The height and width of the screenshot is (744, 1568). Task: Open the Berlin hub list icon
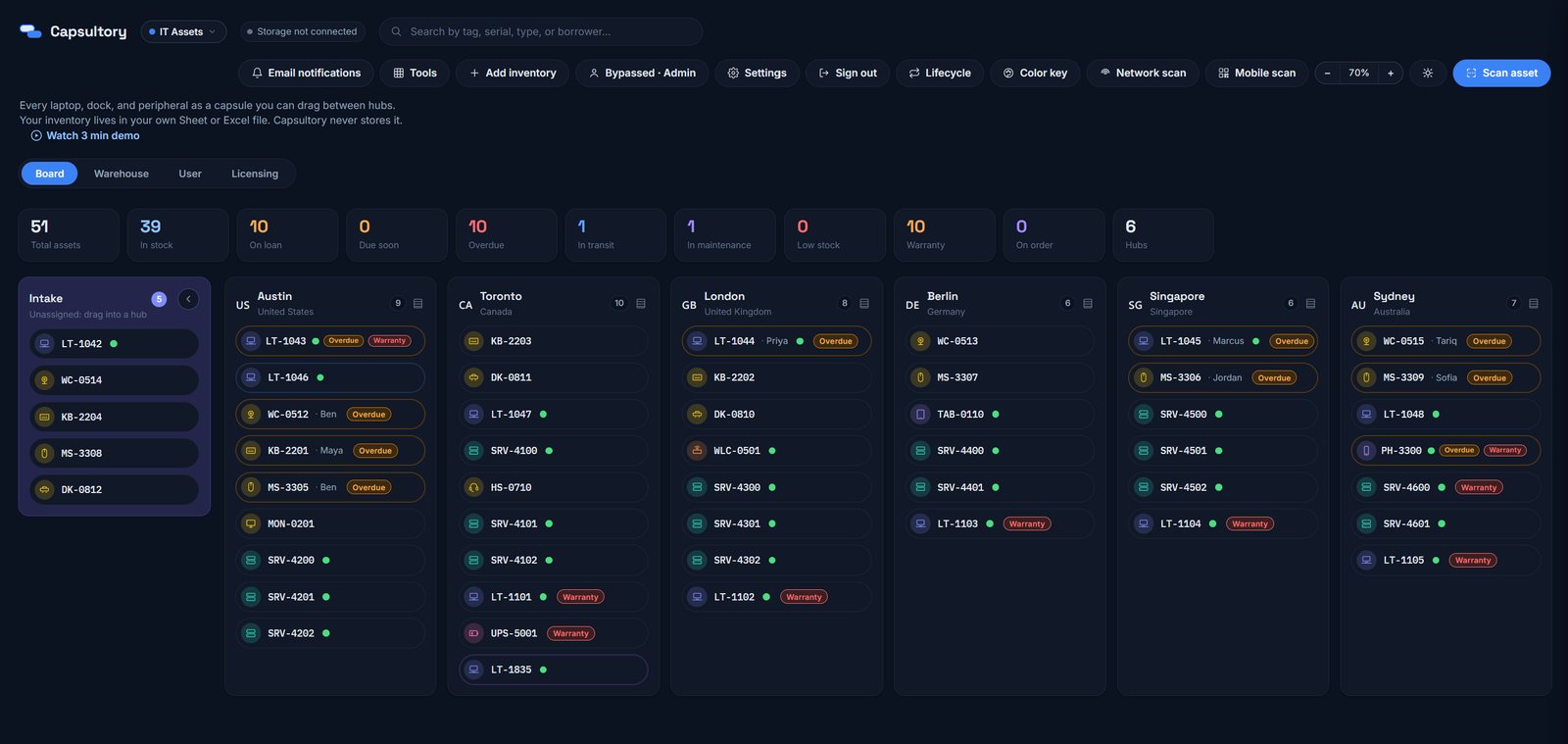pyautogui.click(x=1088, y=304)
